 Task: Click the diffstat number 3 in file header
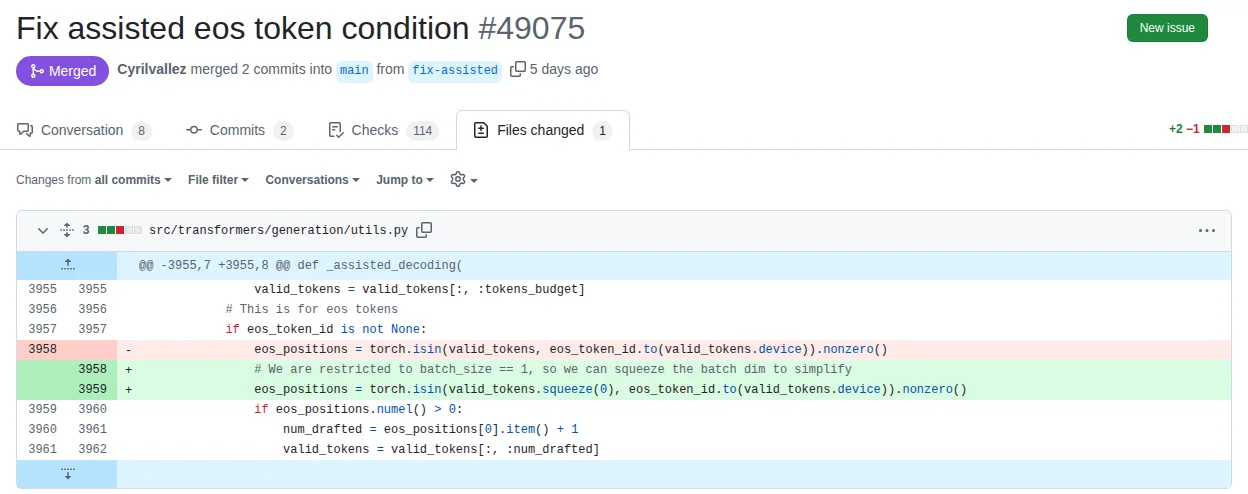click(86, 230)
